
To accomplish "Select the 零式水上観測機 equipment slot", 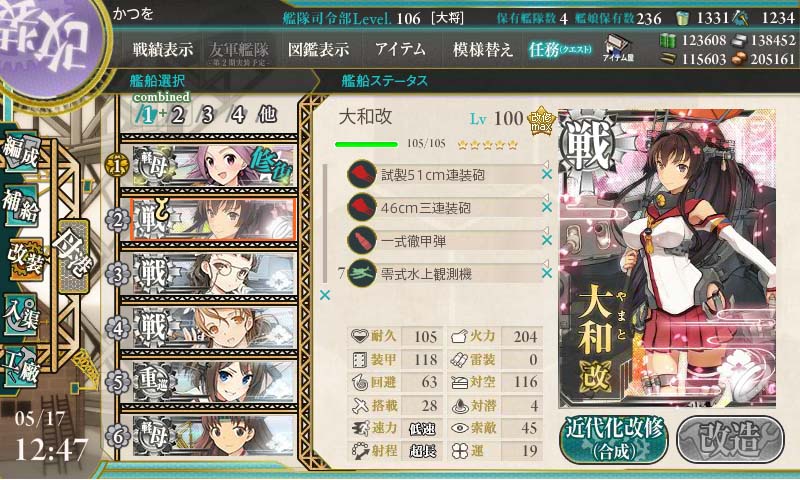I will pos(444,274).
